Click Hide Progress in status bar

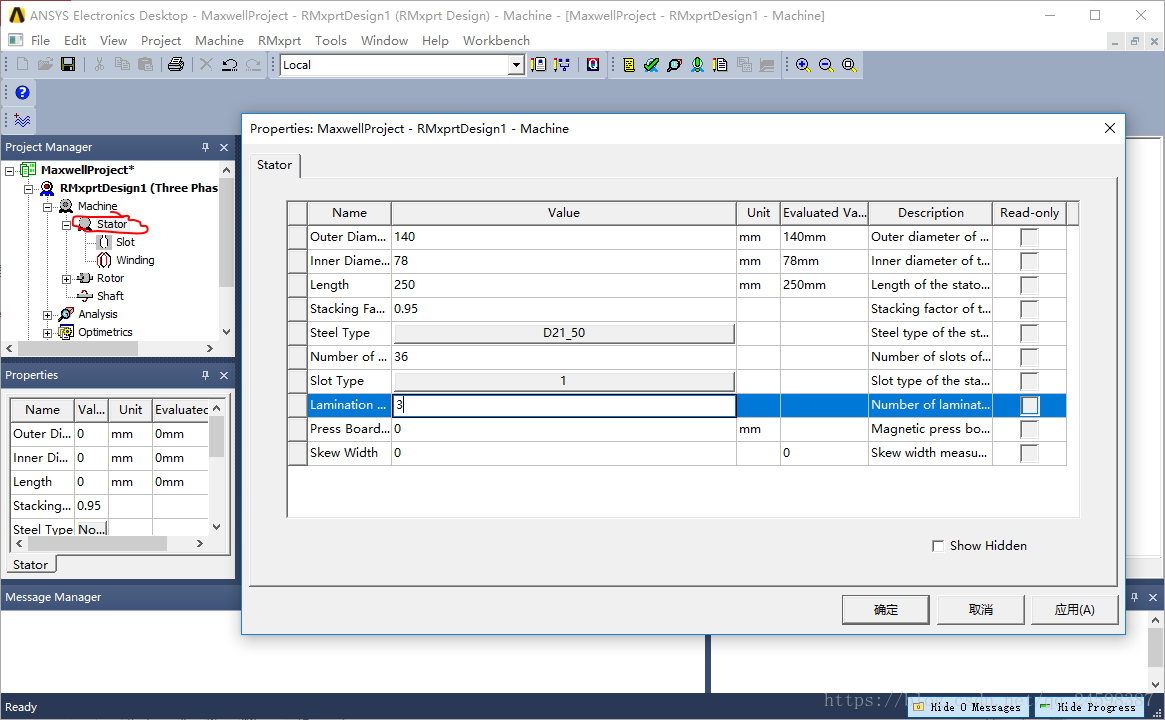coord(1088,707)
